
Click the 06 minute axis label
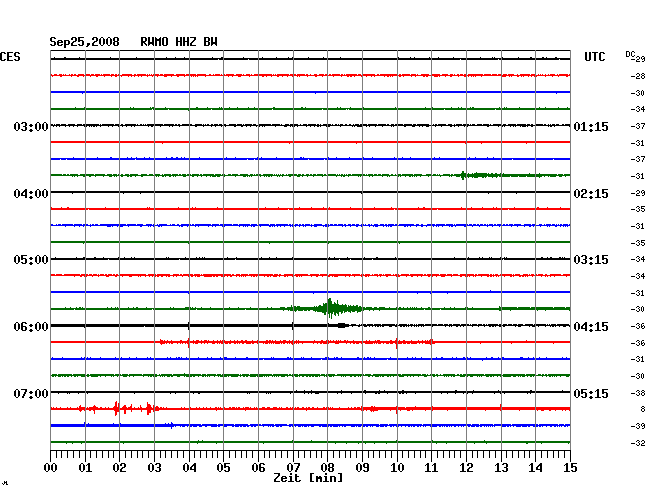(x=258, y=468)
